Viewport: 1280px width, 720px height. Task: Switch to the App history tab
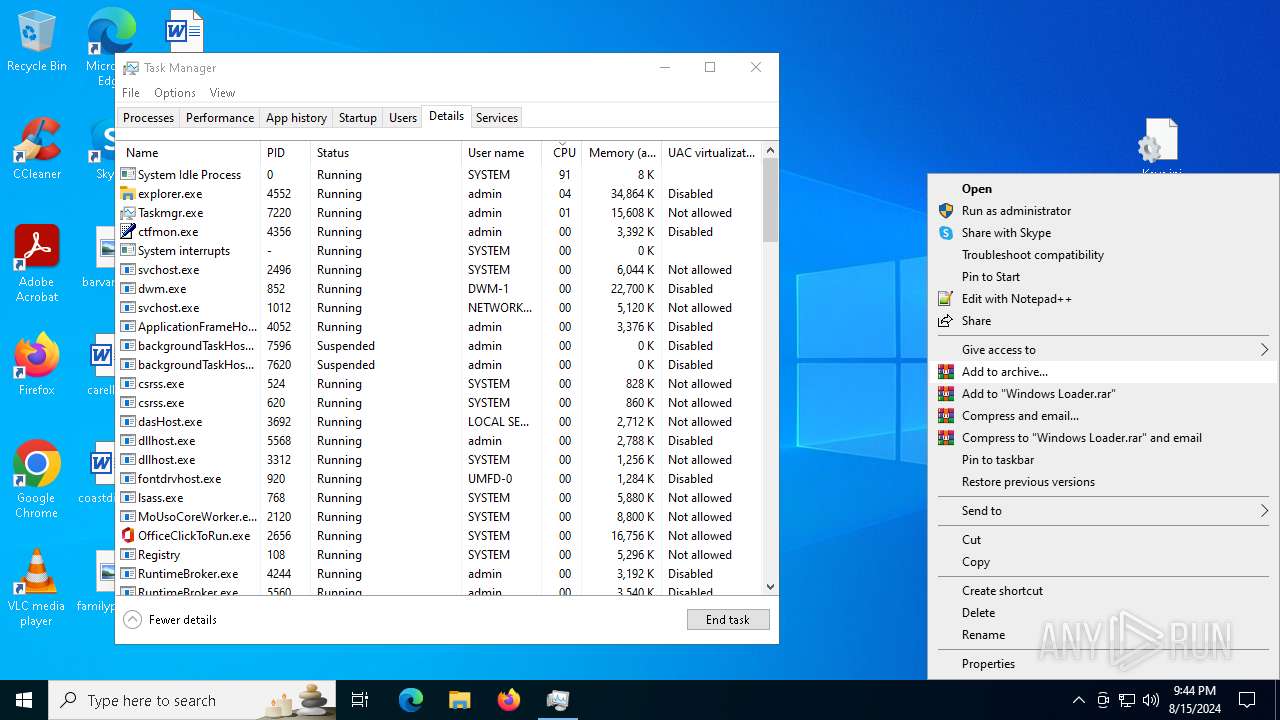pyautogui.click(x=296, y=118)
